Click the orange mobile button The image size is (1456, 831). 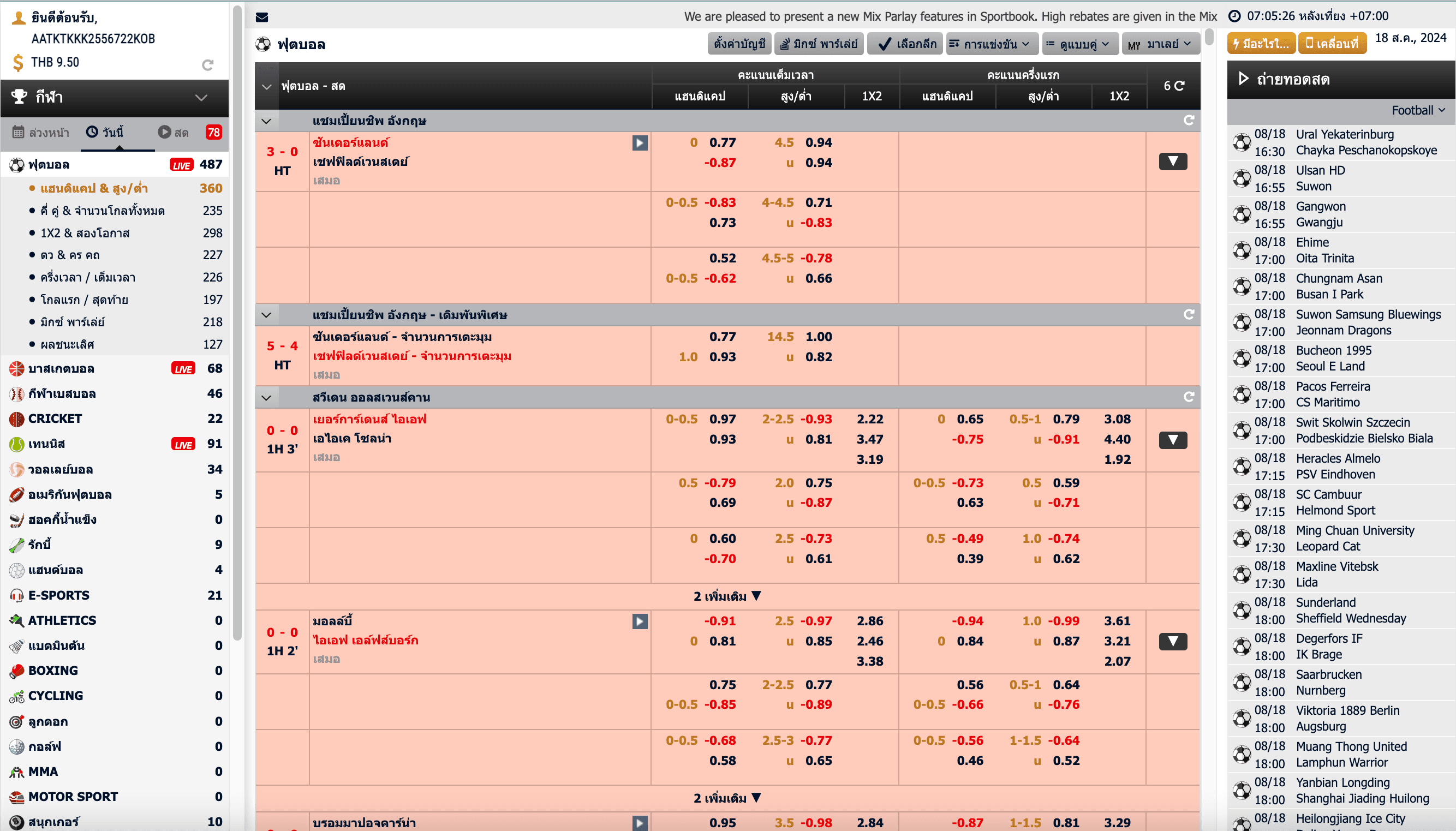point(1332,43)
